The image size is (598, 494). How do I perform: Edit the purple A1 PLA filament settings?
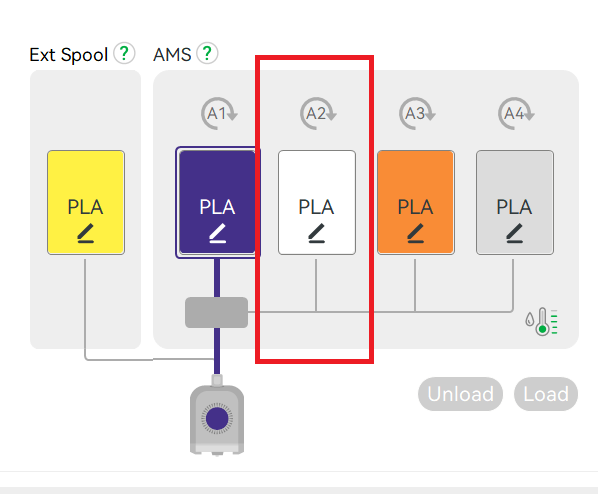(217, 233)
